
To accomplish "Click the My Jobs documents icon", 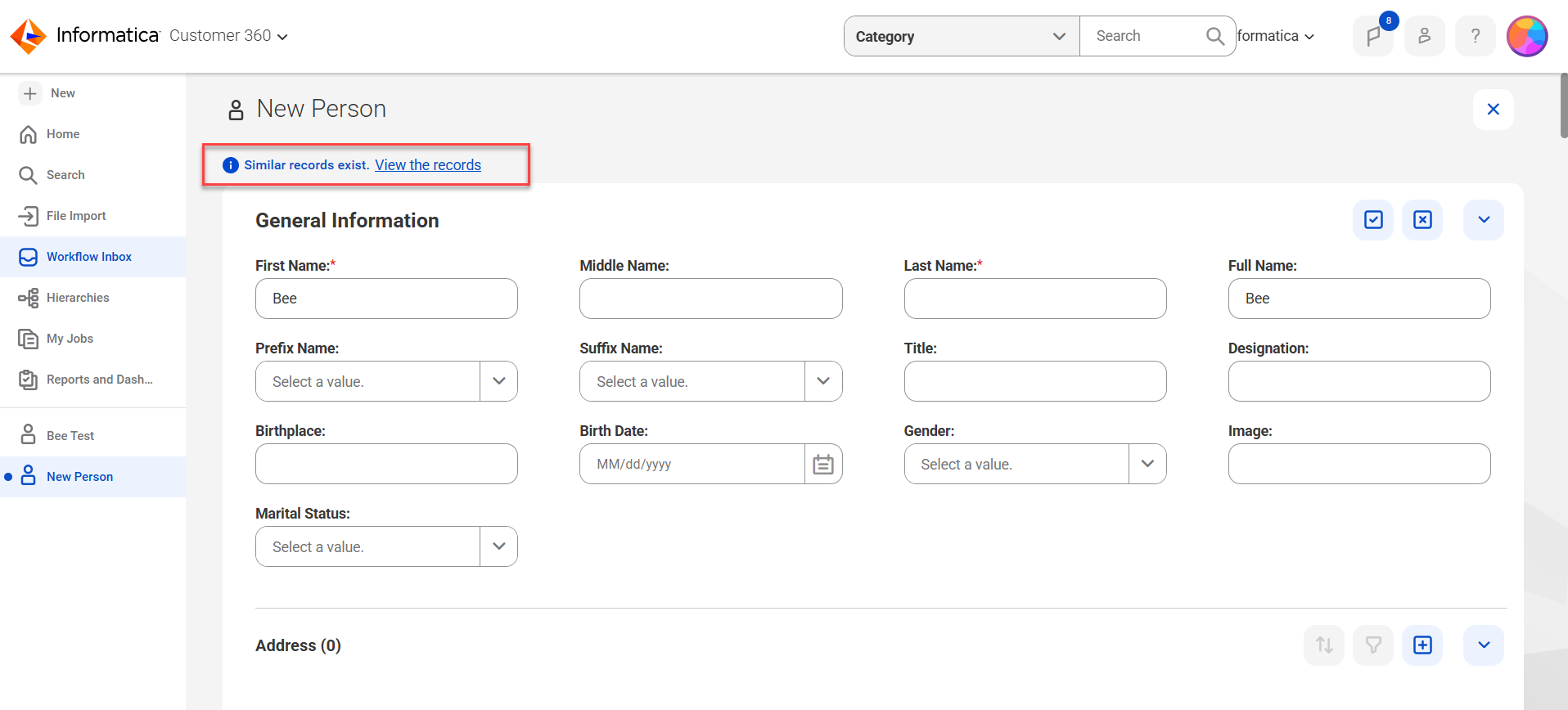I will tap(28, 339).
